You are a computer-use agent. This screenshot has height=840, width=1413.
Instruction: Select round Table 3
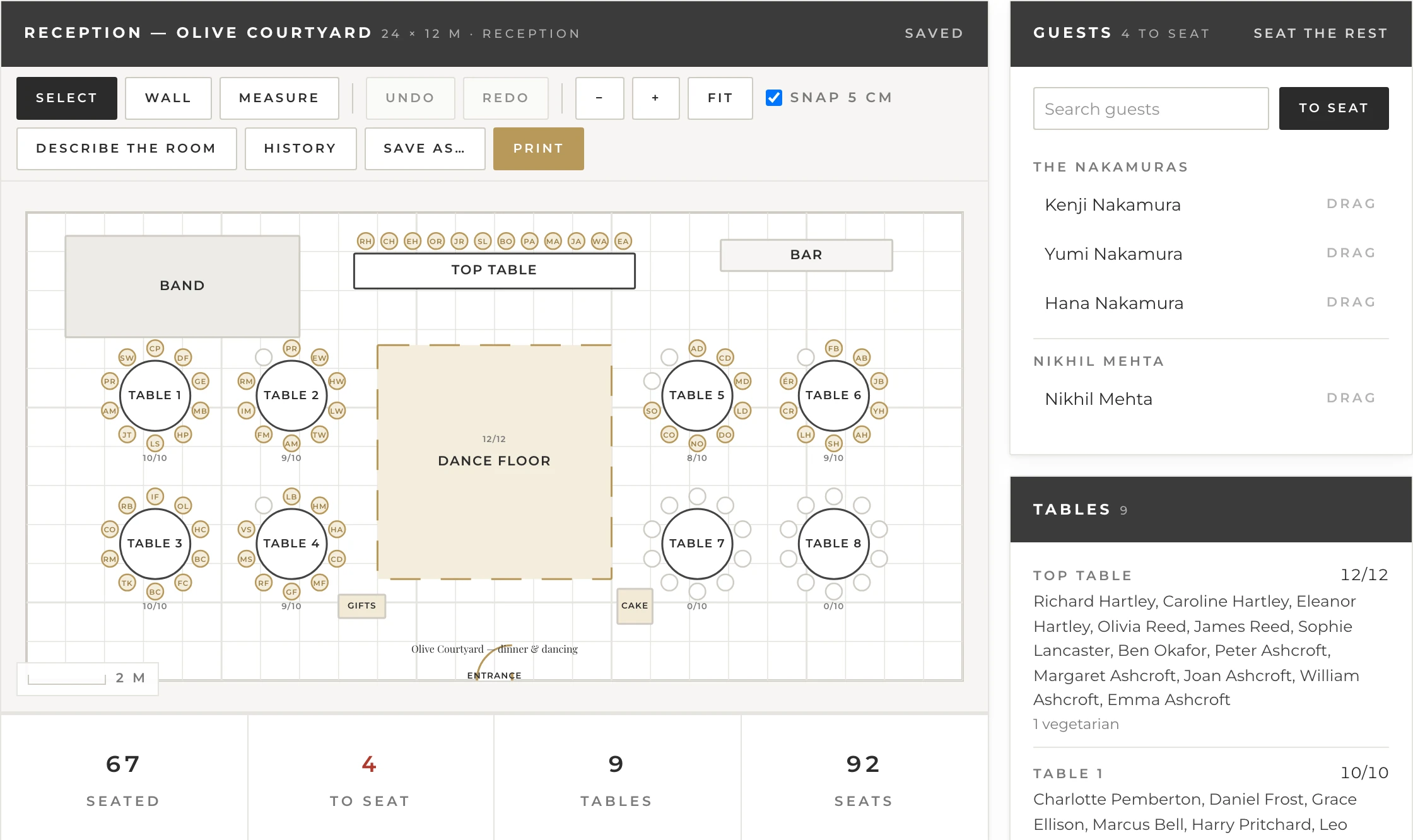point(155,544)
